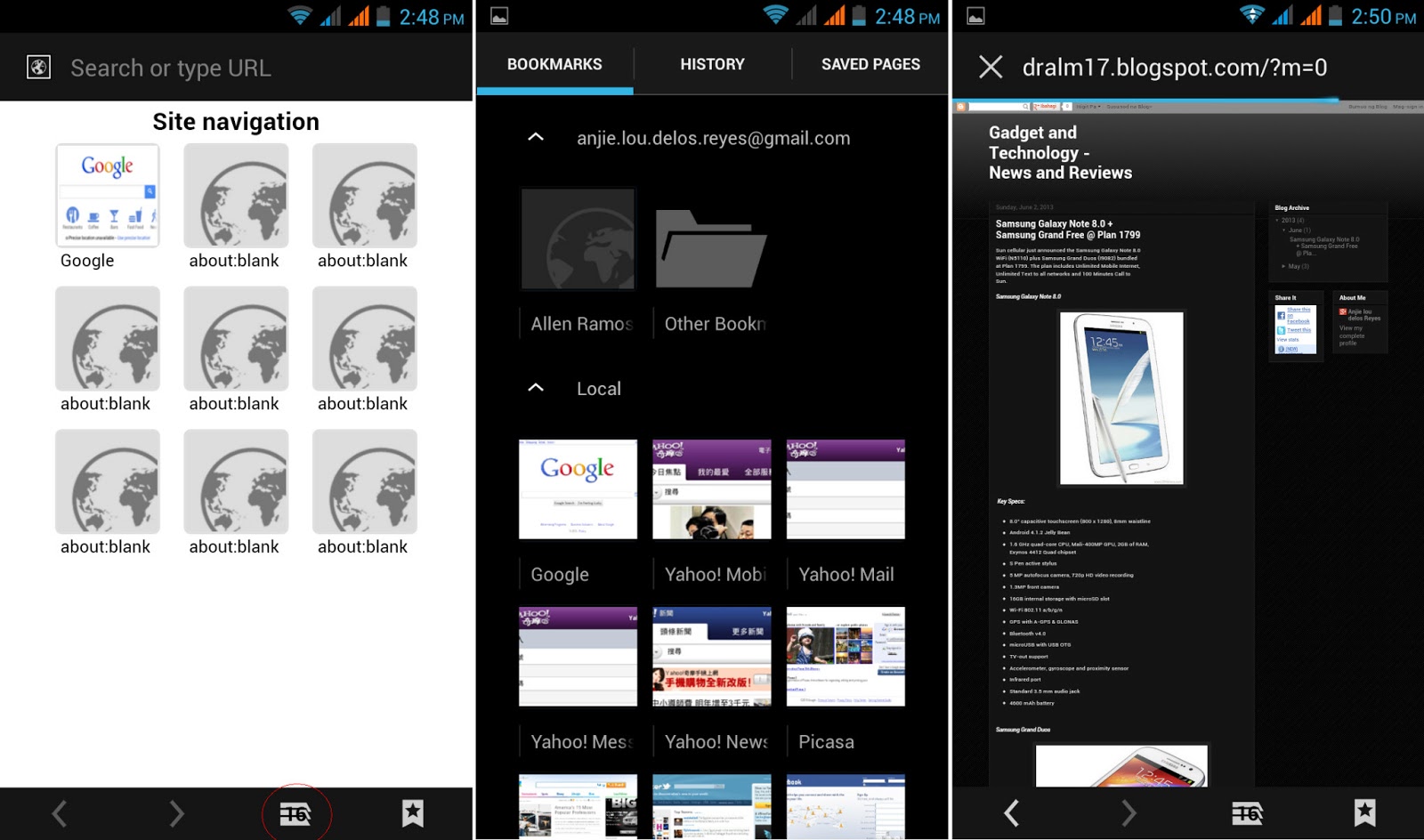Open the tabs icon in right screen toolbar

click(x=1247, y=813)
